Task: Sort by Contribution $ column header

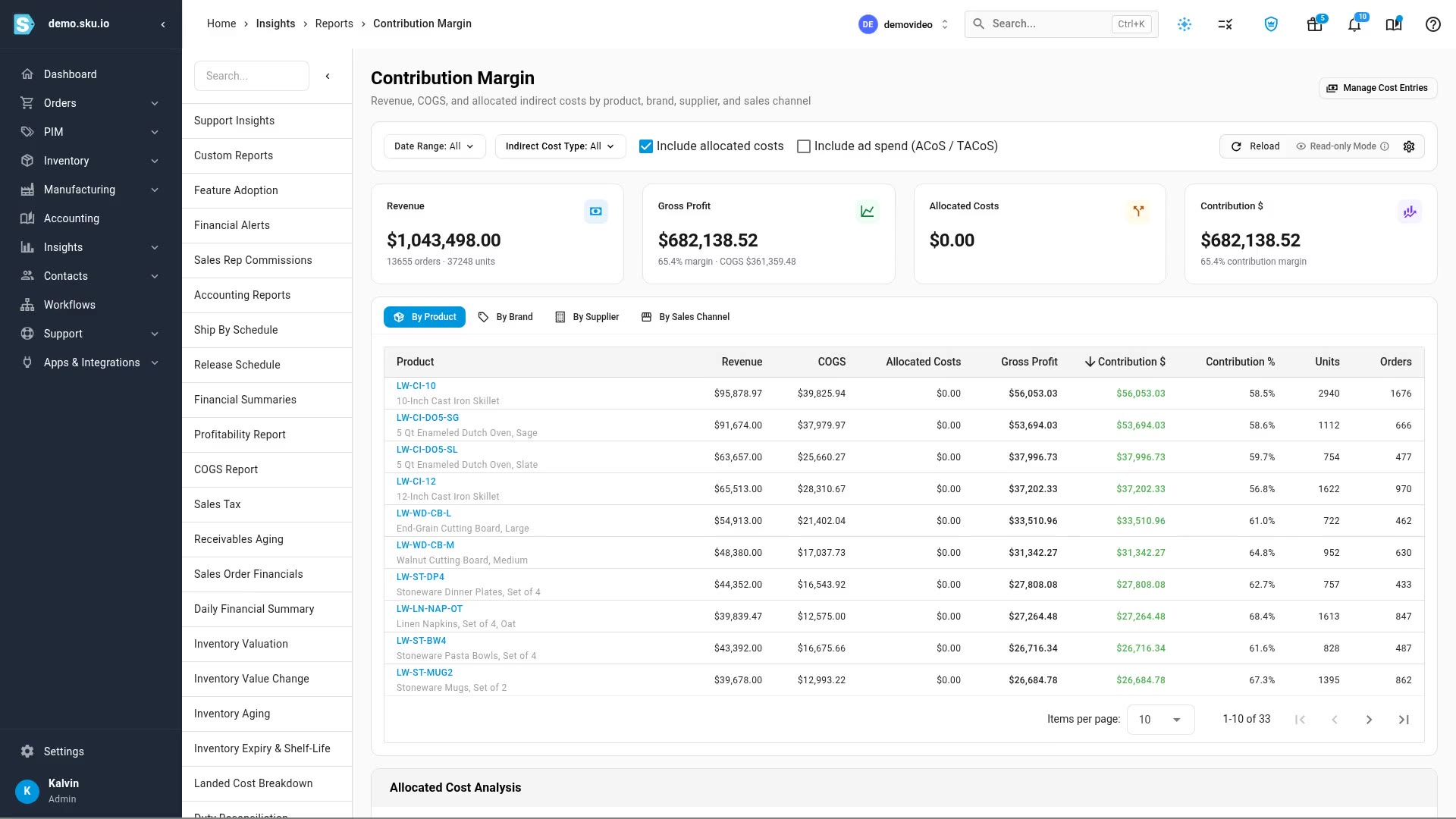Action: tap(1125, 362)
